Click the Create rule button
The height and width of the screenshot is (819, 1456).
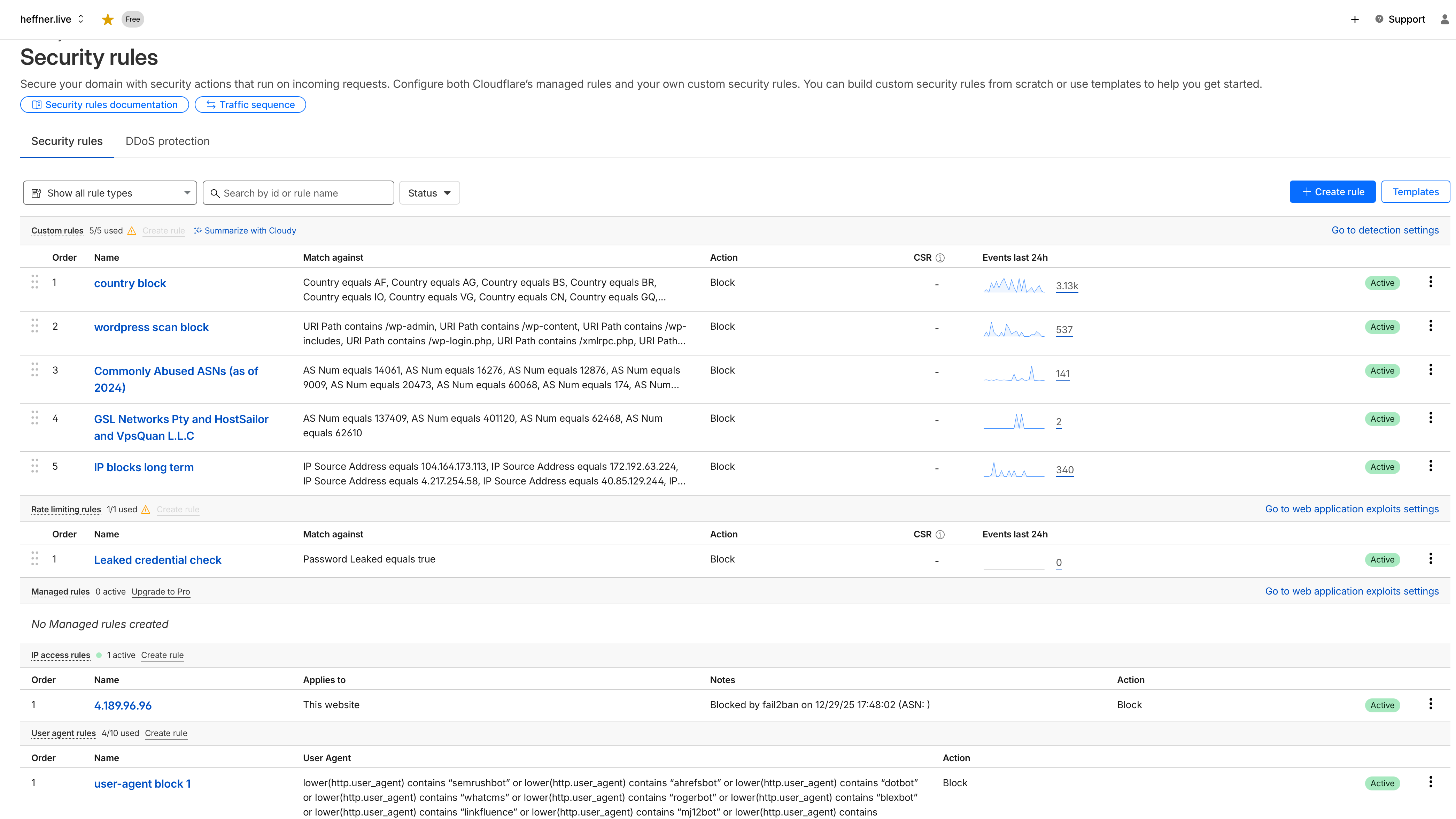[x=1332, y=191]
